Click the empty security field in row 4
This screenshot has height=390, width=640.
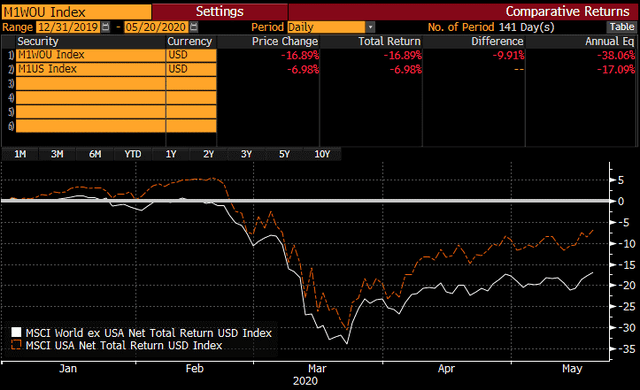click(x=91, y=98)
